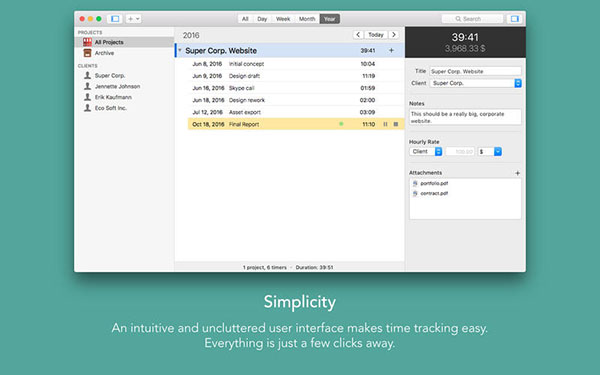Select Eco Soft Inc. client
Image resolution: width=600 pixels, height=375 pixels.
(x=111, y=108)
